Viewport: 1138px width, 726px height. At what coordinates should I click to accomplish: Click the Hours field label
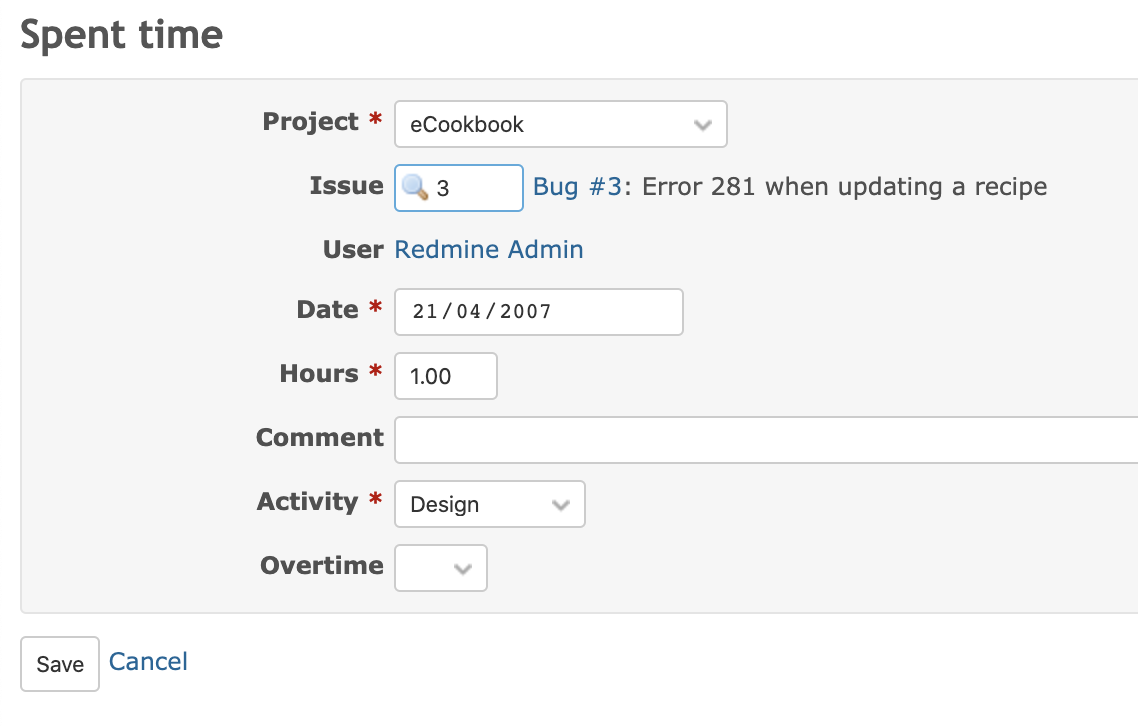[319, 373]
